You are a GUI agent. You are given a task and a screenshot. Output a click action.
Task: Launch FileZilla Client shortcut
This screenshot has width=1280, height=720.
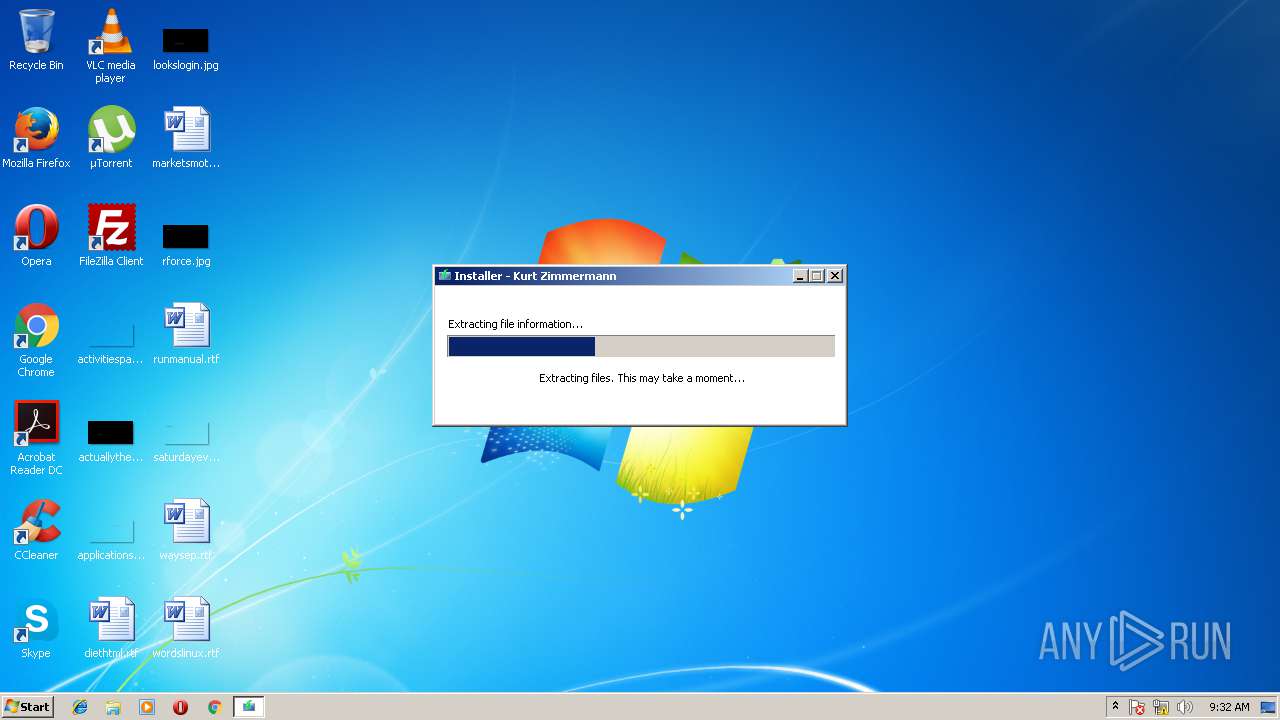tap(110, 236)
